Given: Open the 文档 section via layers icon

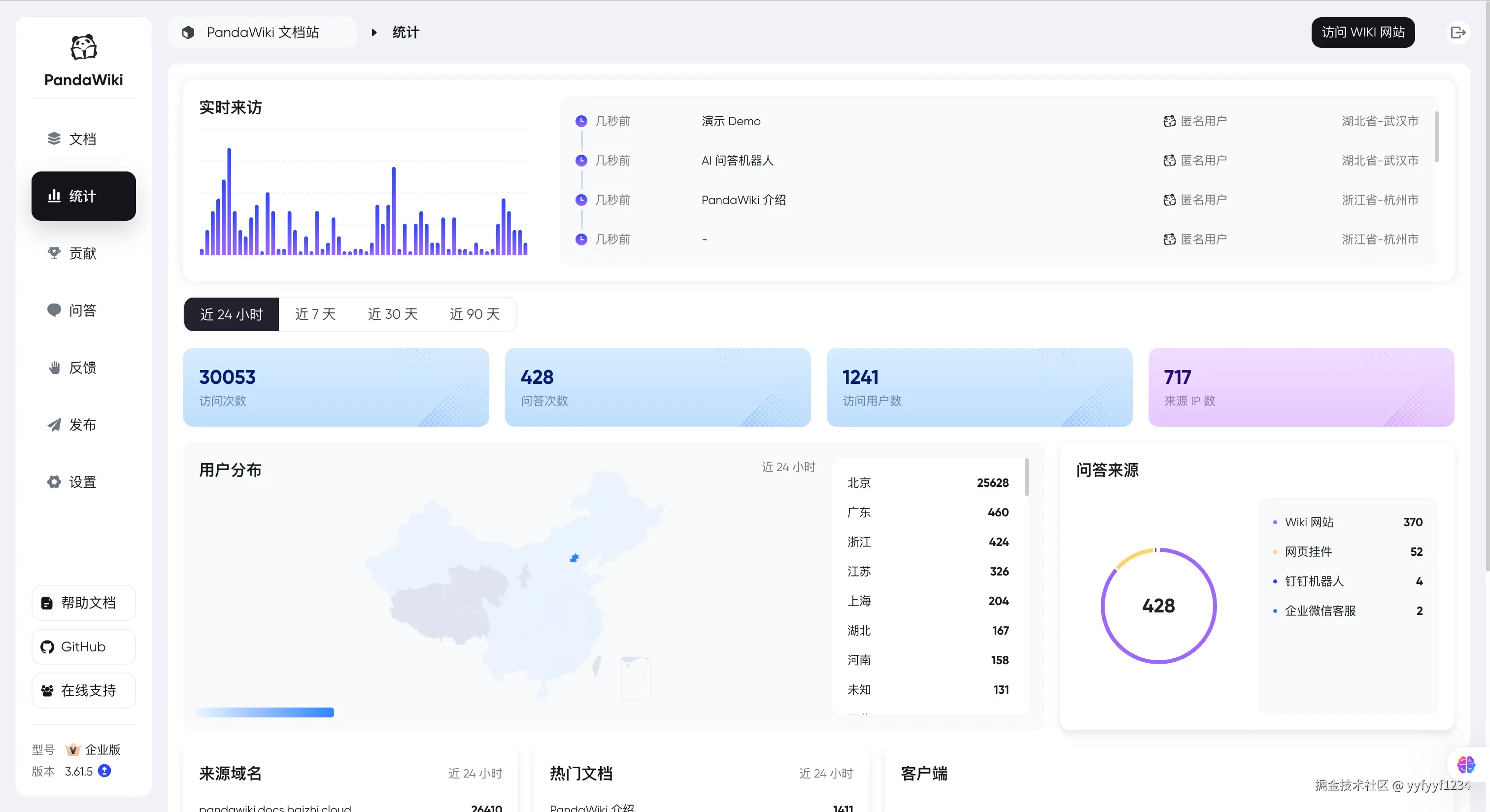Looking at the screenshot, I should pyautogui.click(x=54, y=138).
